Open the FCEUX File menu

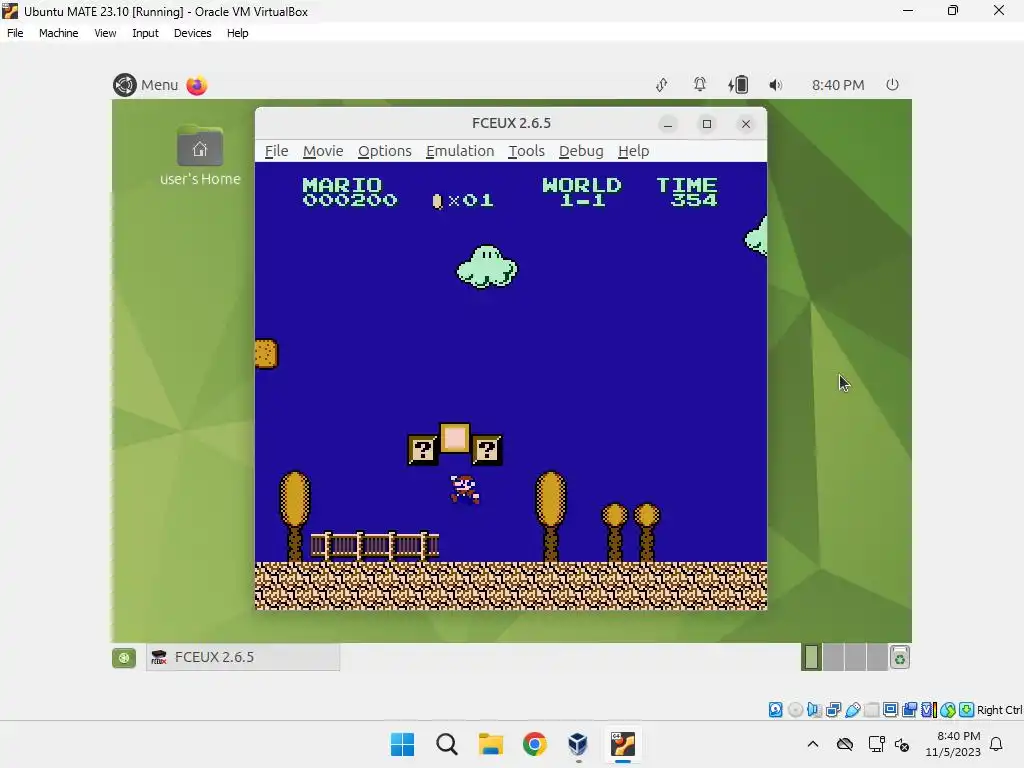coord(276,151)
